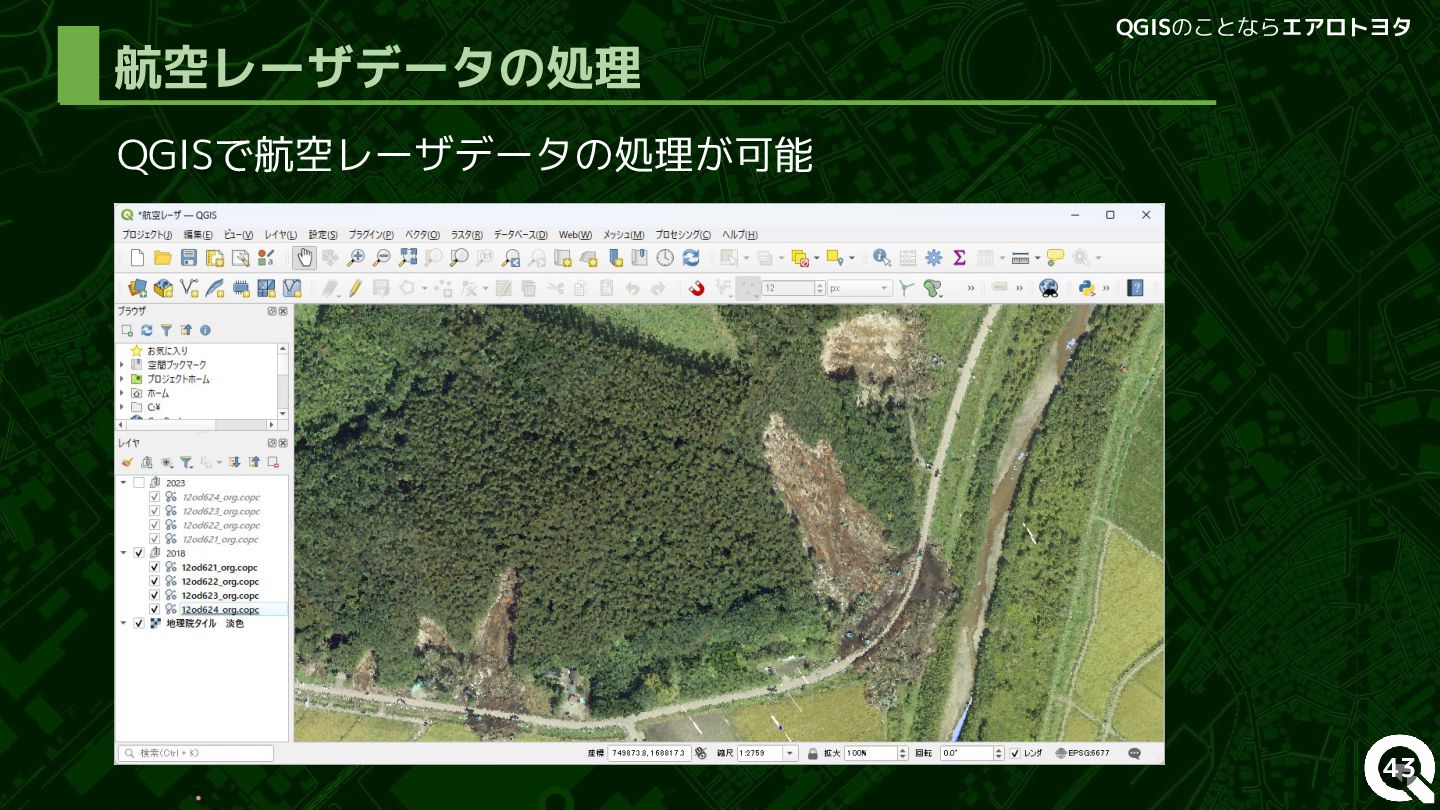Click the New Shapefile Layer icon
The width and height of the screenshot is (1440, 810).
(189, 288)
